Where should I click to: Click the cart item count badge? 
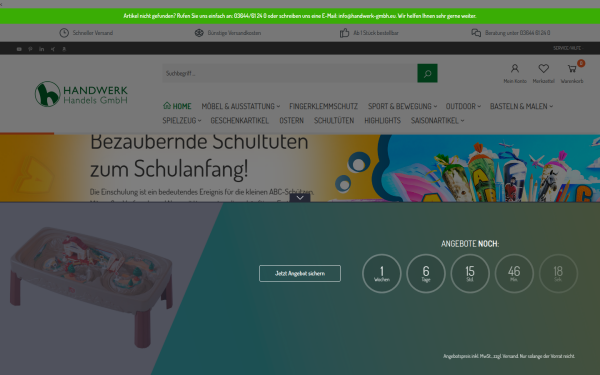581,63
